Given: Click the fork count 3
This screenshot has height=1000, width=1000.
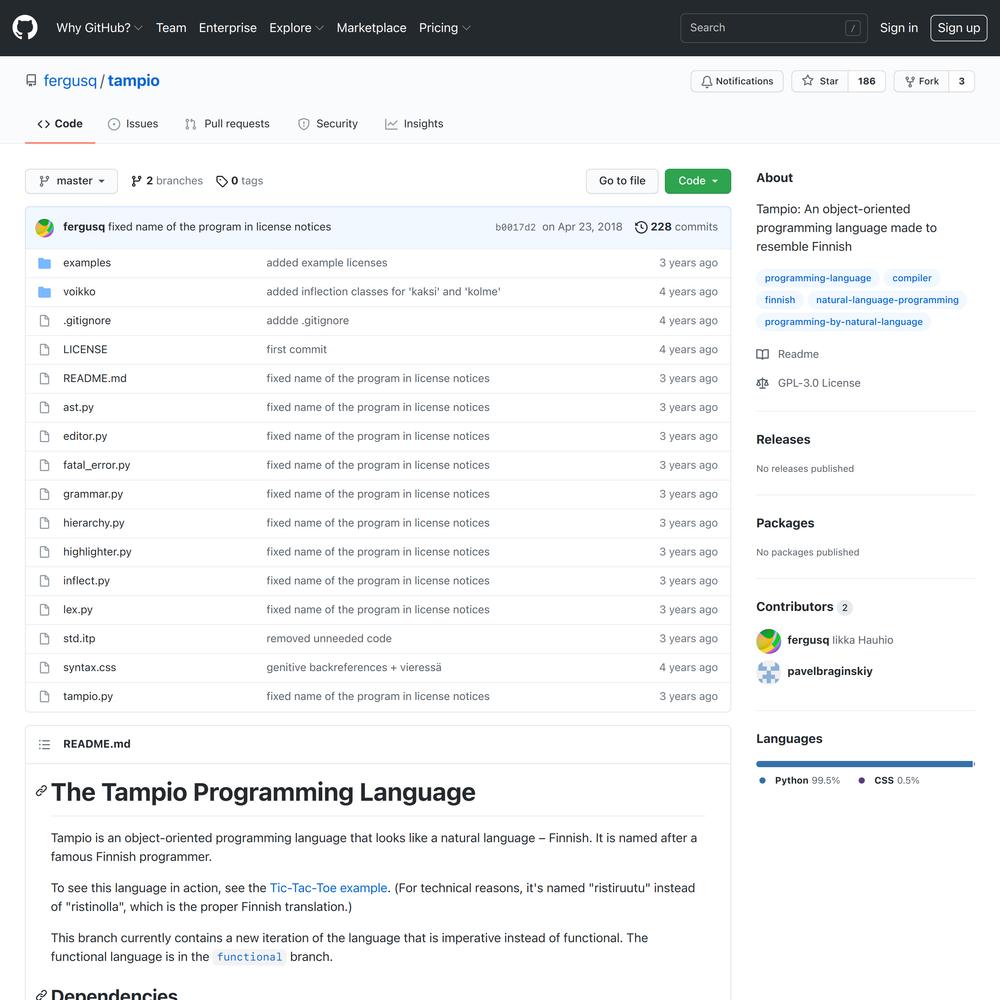Looking at the screenshot, I should tap(961, 81).
